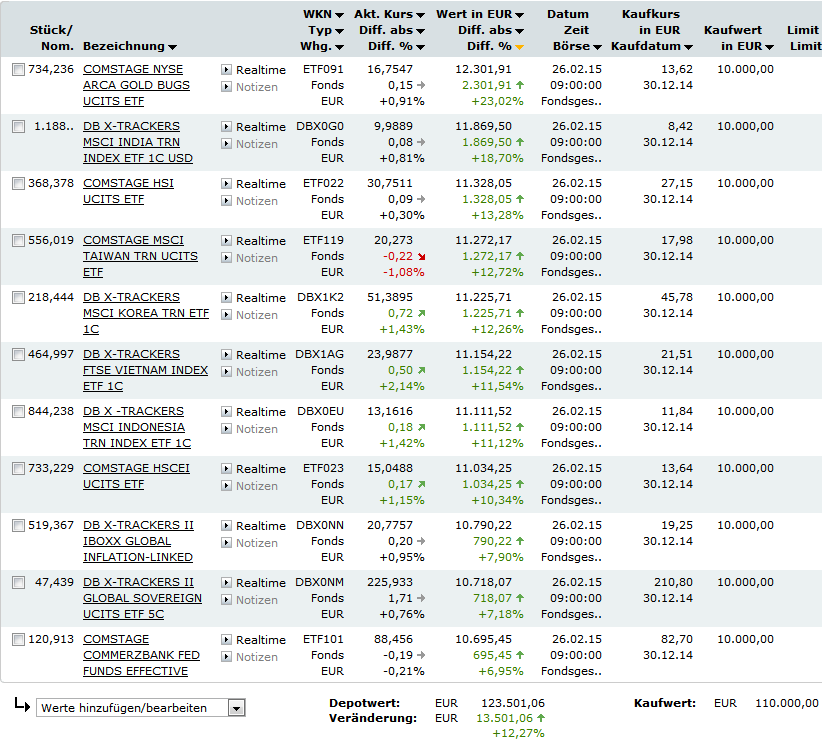
Task: Sort by Kaufwert in EUR header arrow
Action: tap(769, 47)
